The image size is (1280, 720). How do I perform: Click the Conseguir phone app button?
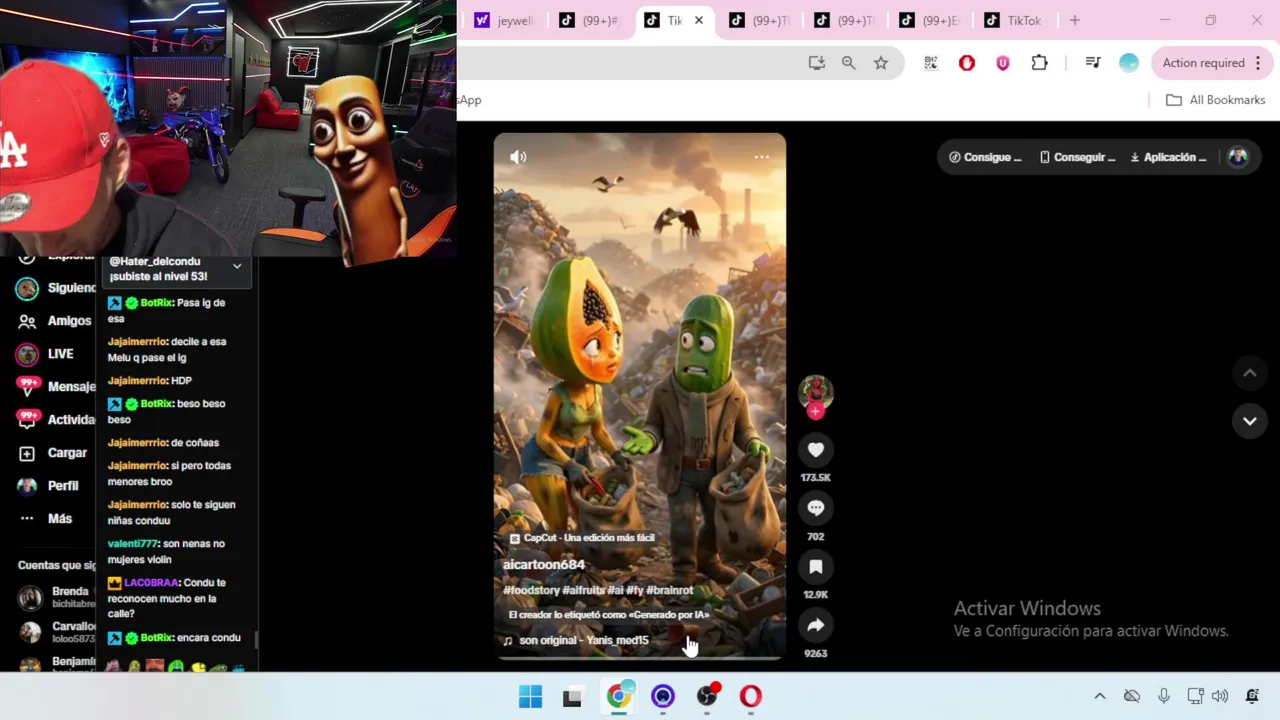tap(1078, 157)
